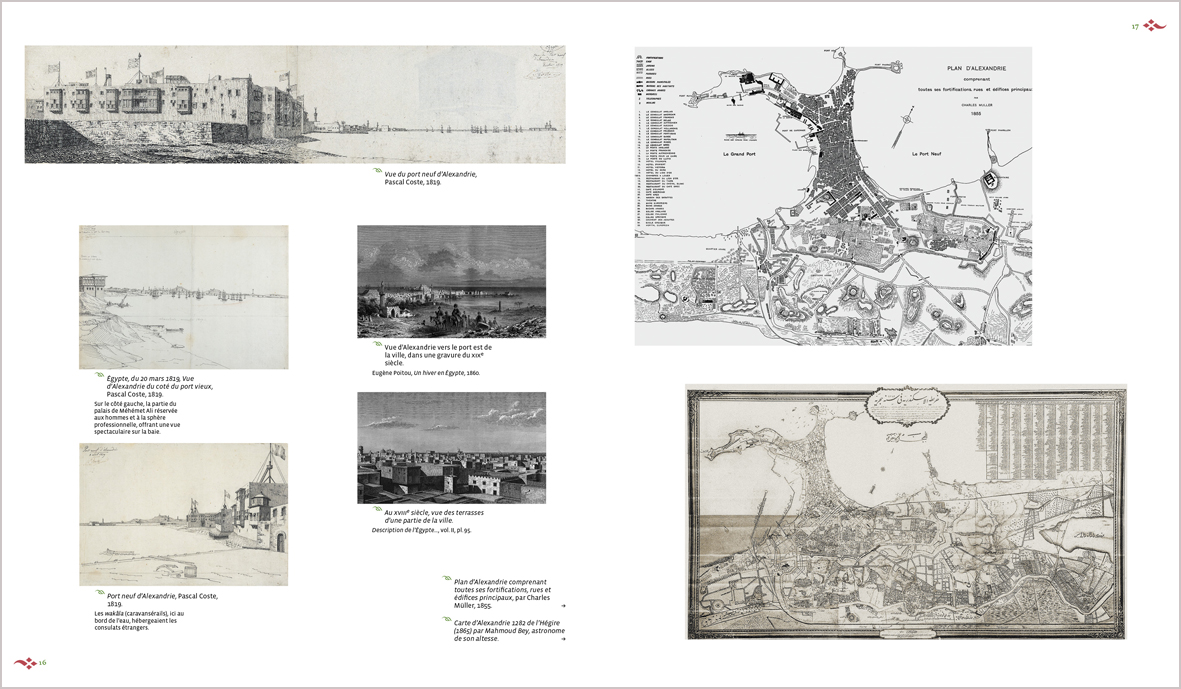Click the red ornament beside page number 16
This screenshot has width=1181, height=689.
pos(25,663)
